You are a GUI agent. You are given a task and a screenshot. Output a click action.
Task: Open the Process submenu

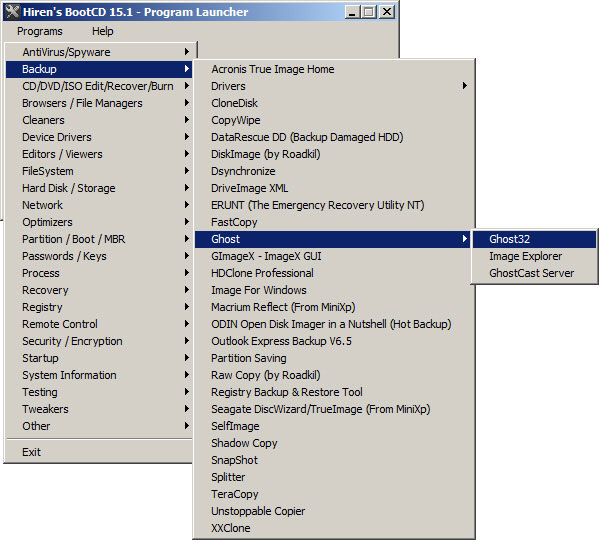tap(99, 273)
